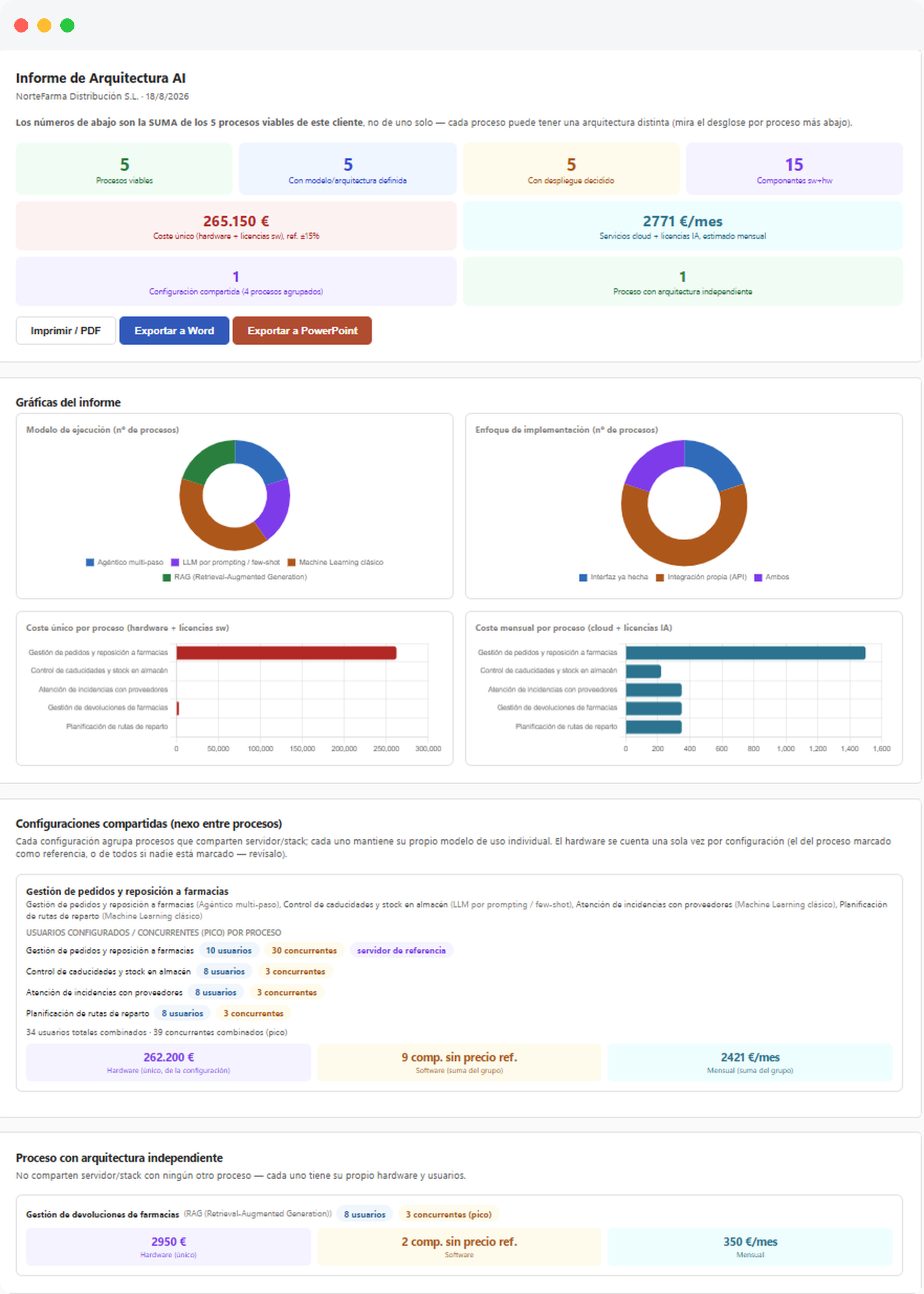Toggle the RAG (Retrieval-Augmented Generation) legend item
Image resolution: width=924 pixels, height=1294 pixels.
click(235, 577)
